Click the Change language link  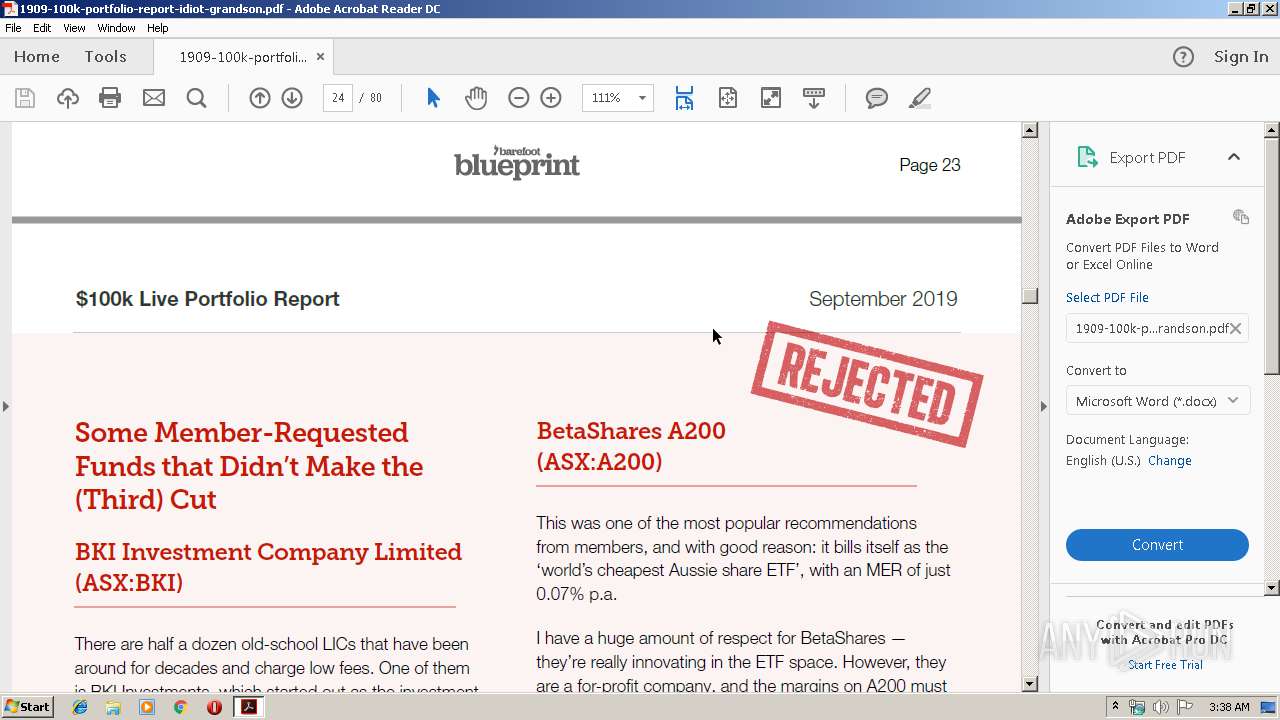tap(1170, 461)
